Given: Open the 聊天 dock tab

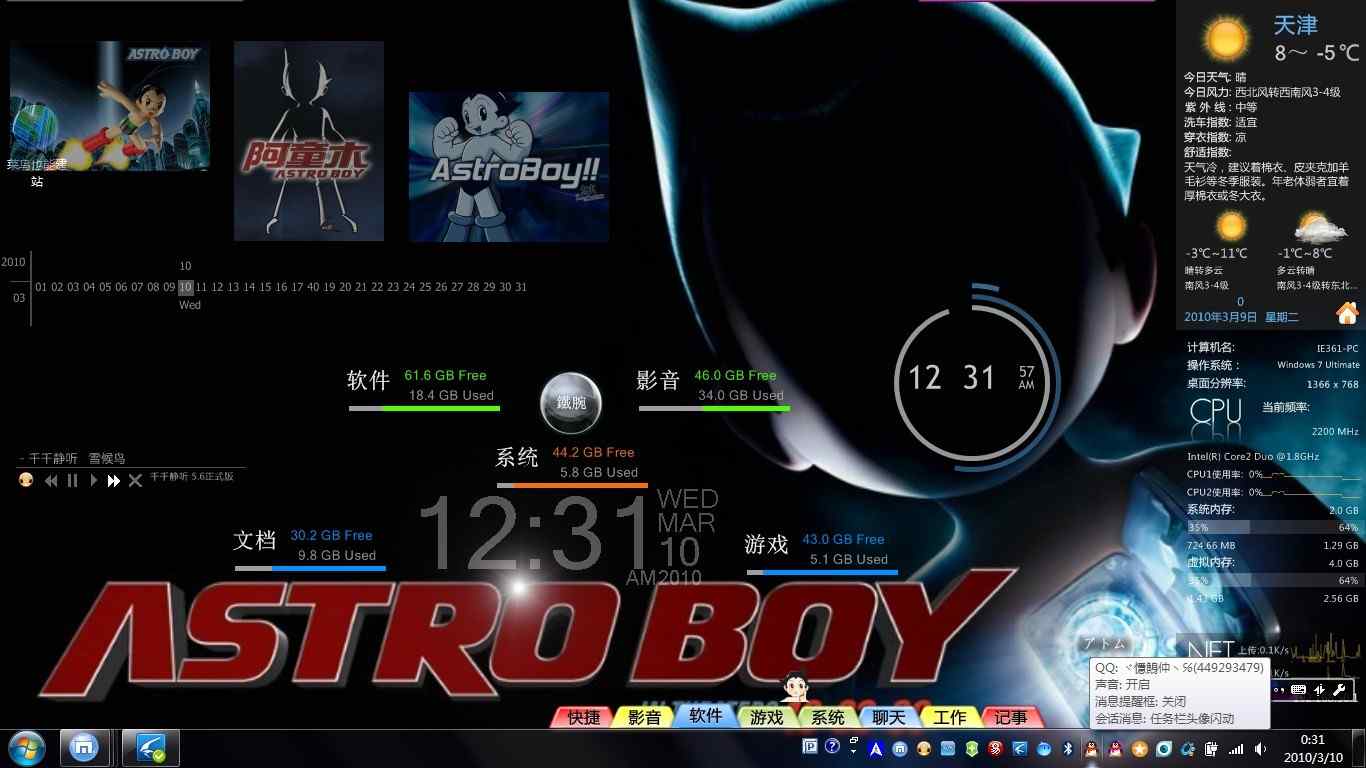Looking at the screenshot, I should (889, 717).
